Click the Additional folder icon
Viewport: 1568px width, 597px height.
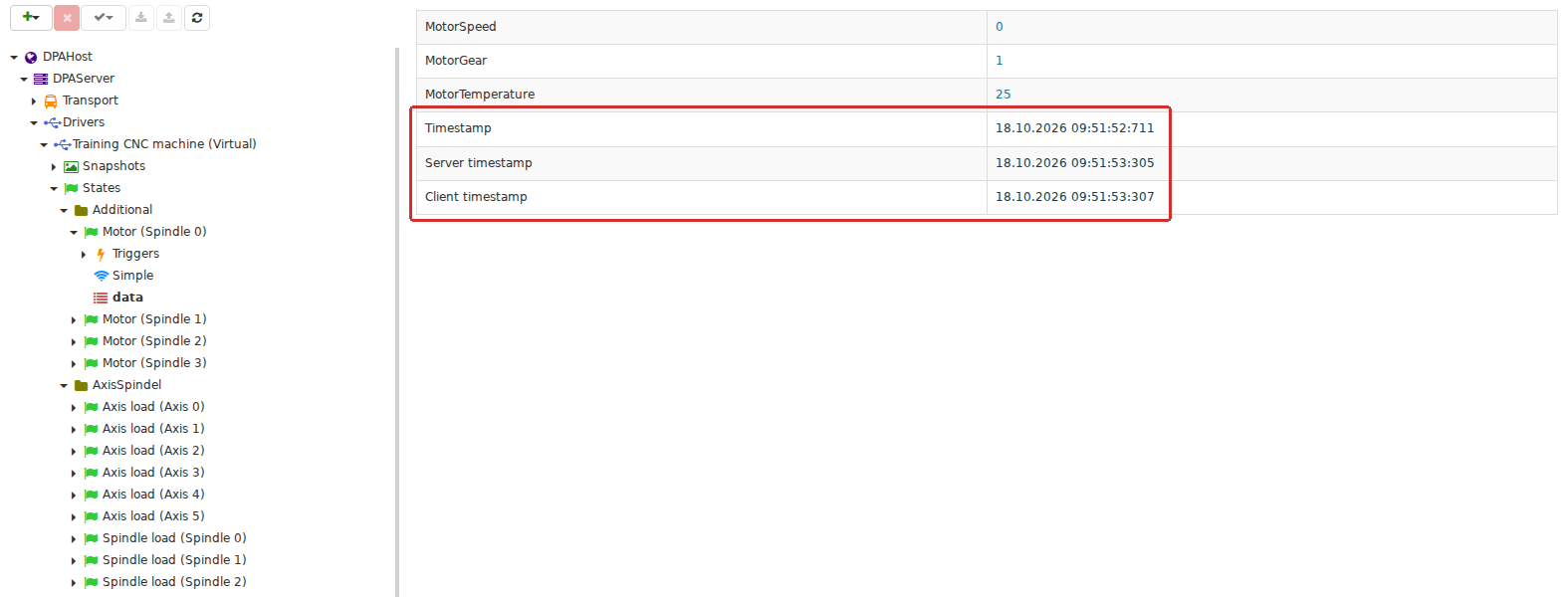tap(82, 211)
